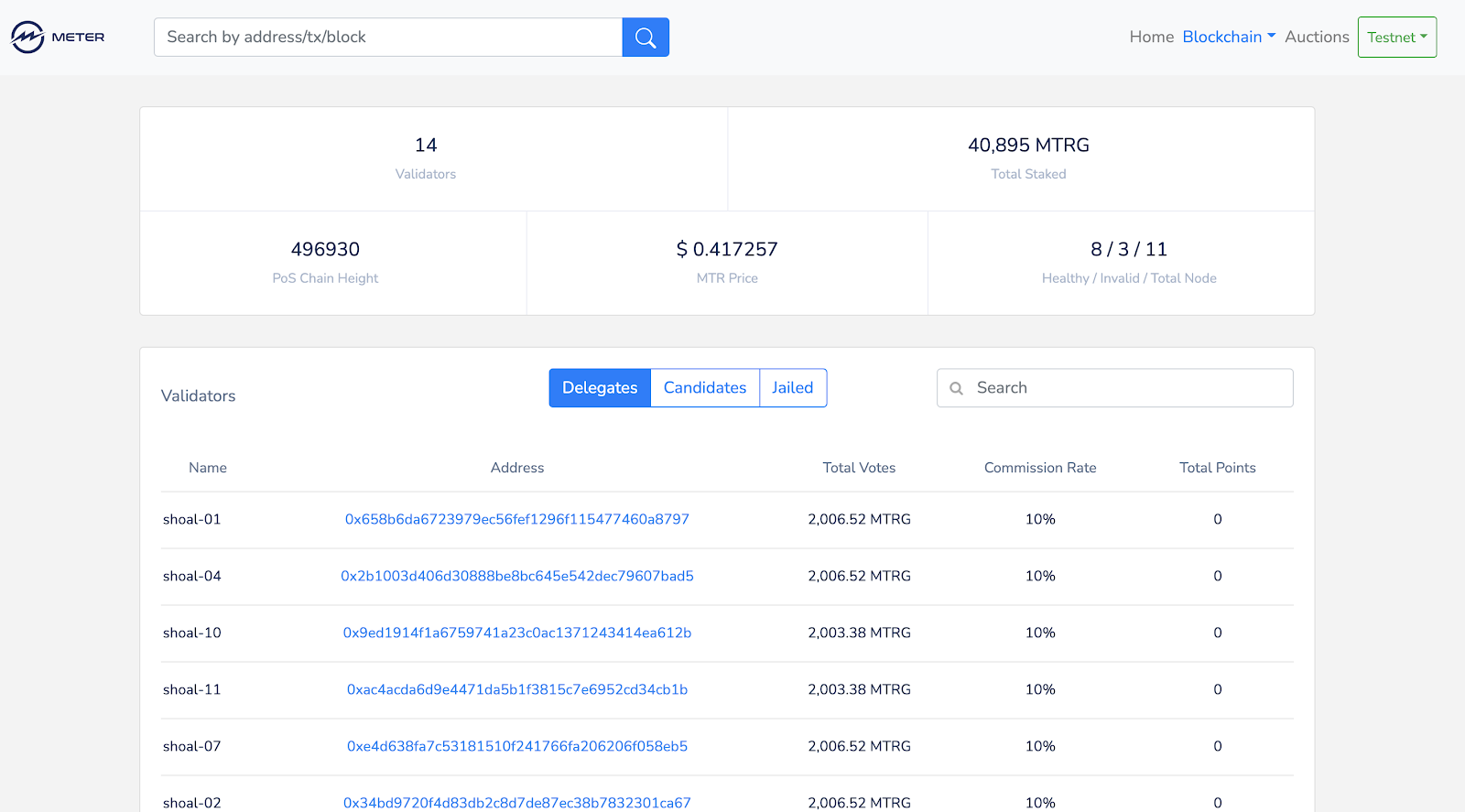Click the Meter logo icon
The height and width of the screenshot is (812, 1465).
[x=27, y=38]
